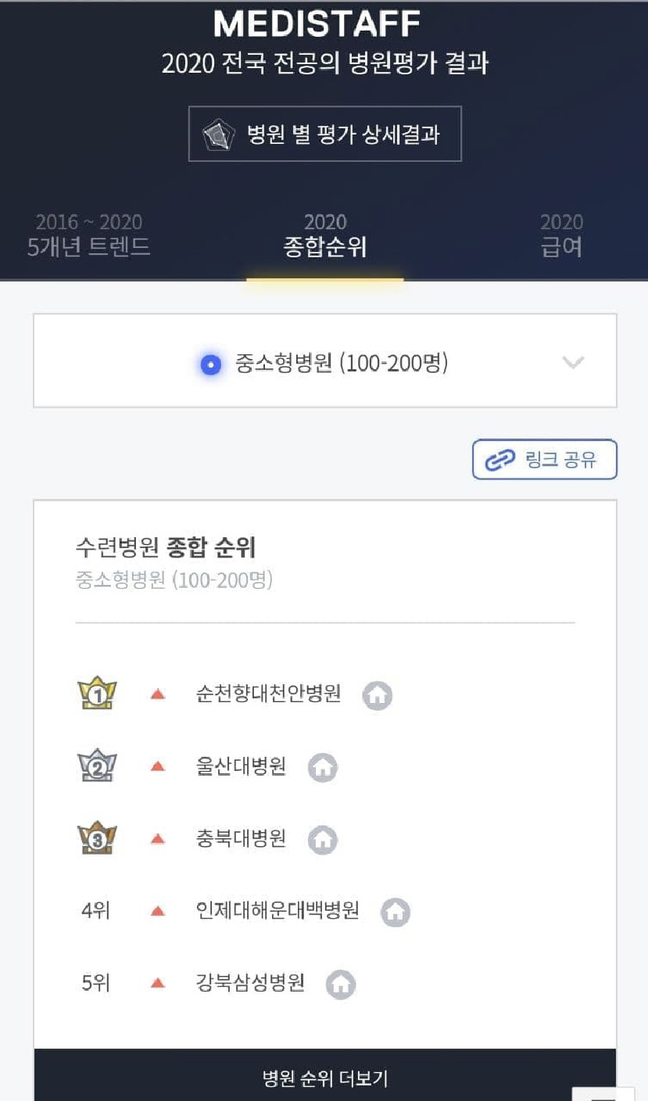This screenshot has height=1101, width=648.
Task: Select the 2020 종합순위 tab
Action: point(325,235)
